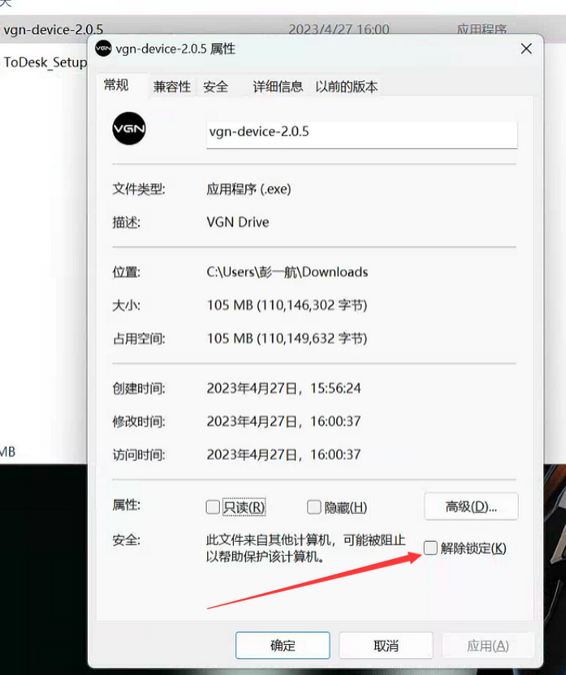Click the file name field vgn-device-2.0.5
This screenshot has height=675, width=566.
[x=362, y=133]
